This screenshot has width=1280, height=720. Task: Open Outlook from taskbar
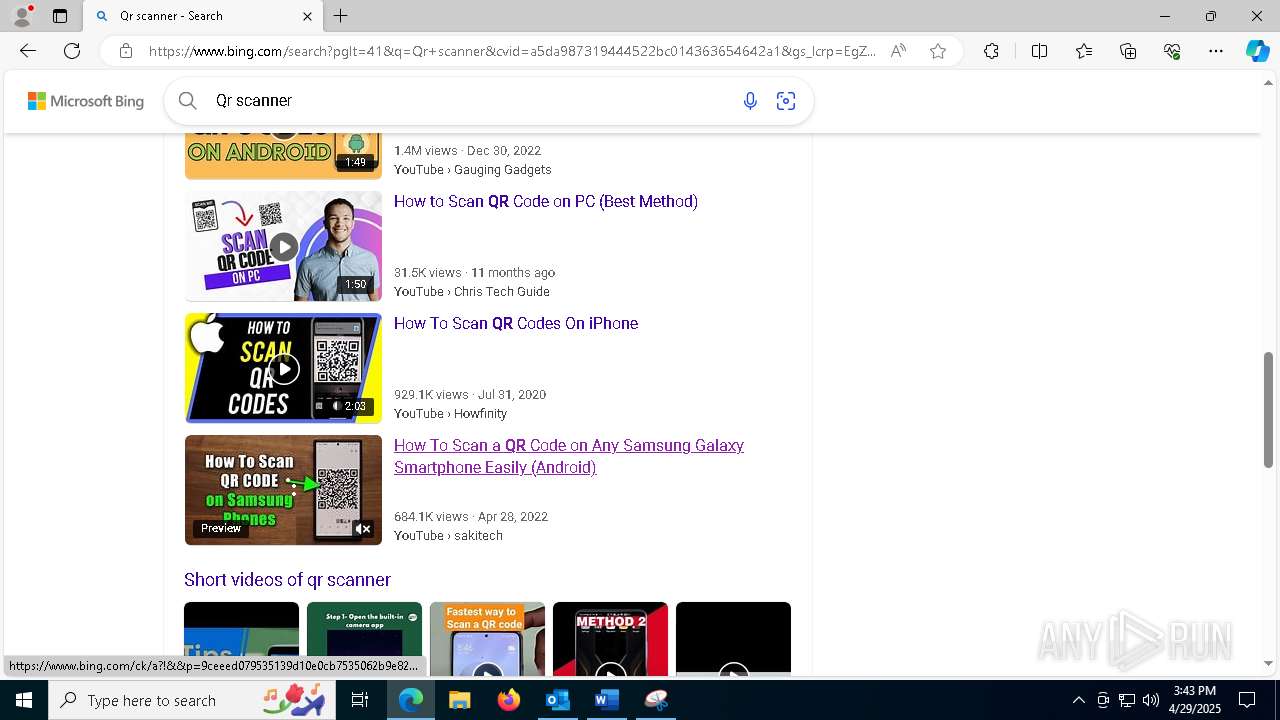click(x=557, y=700)
